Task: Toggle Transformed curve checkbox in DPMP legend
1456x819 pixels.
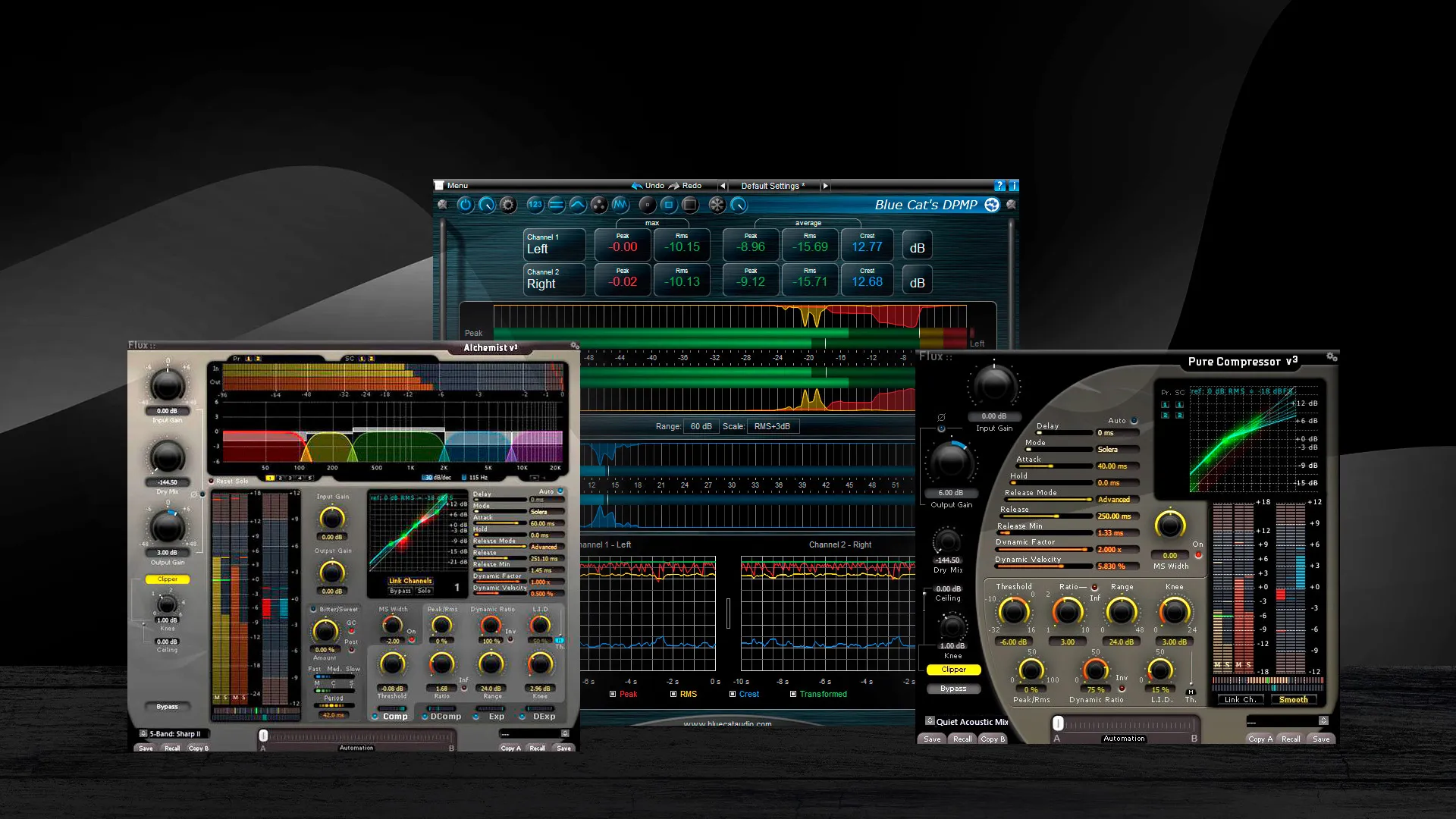Action: (793, 694)
